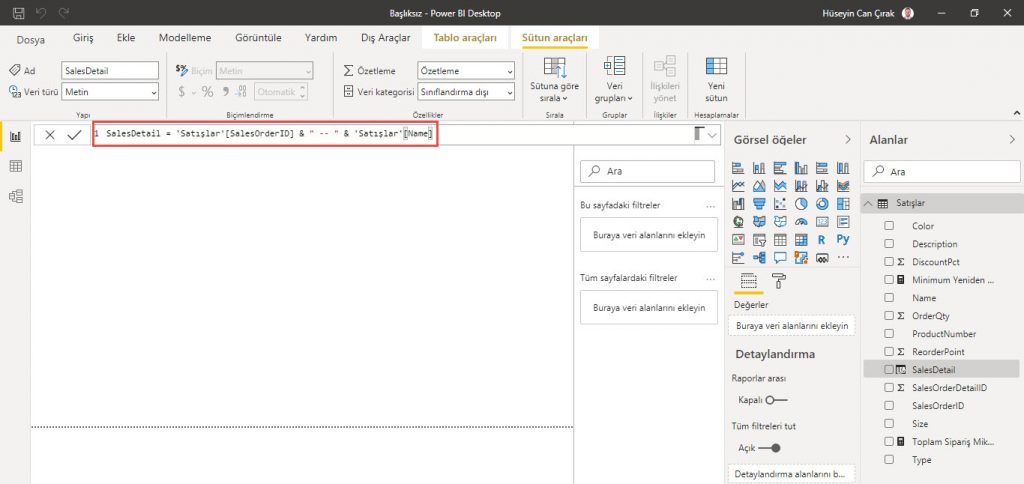The width and height of the screenshot is (1024, 484).
Task: Open the Yardım tab
Action: [x=321, y=38]
